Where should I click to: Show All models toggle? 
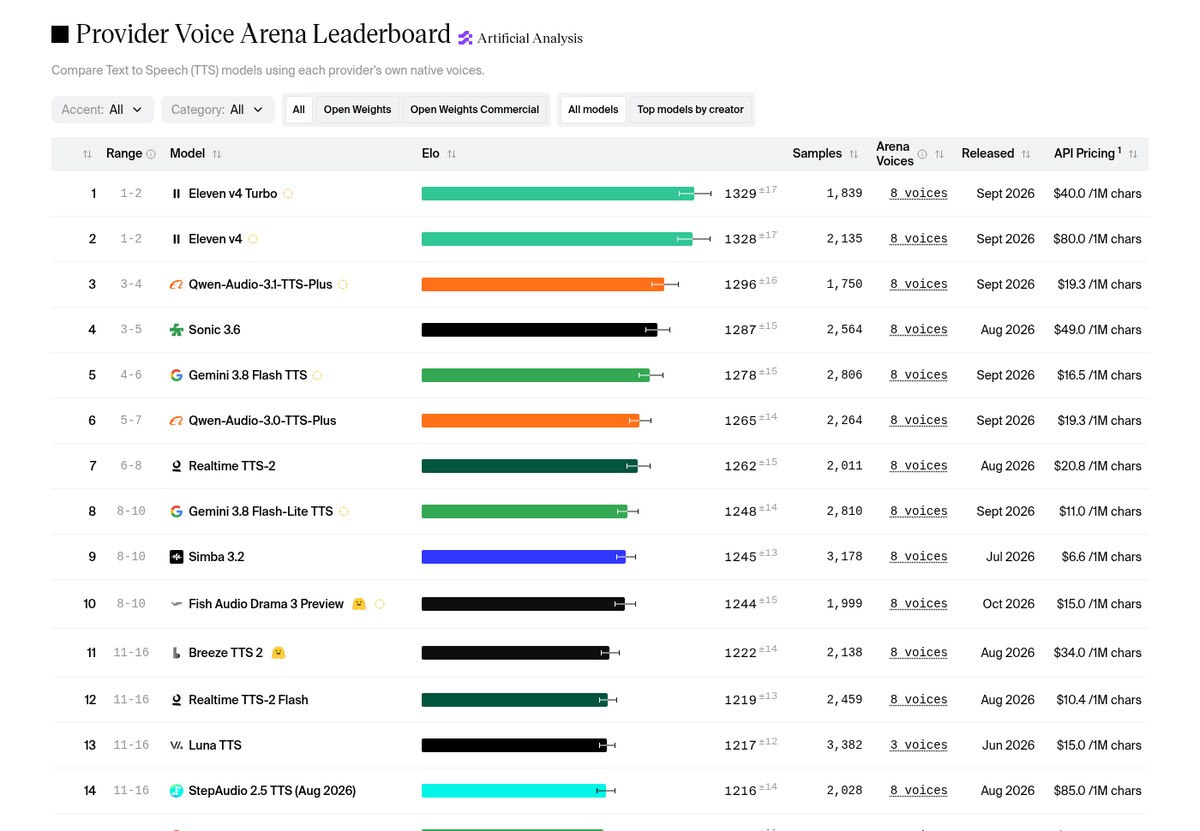593,110
